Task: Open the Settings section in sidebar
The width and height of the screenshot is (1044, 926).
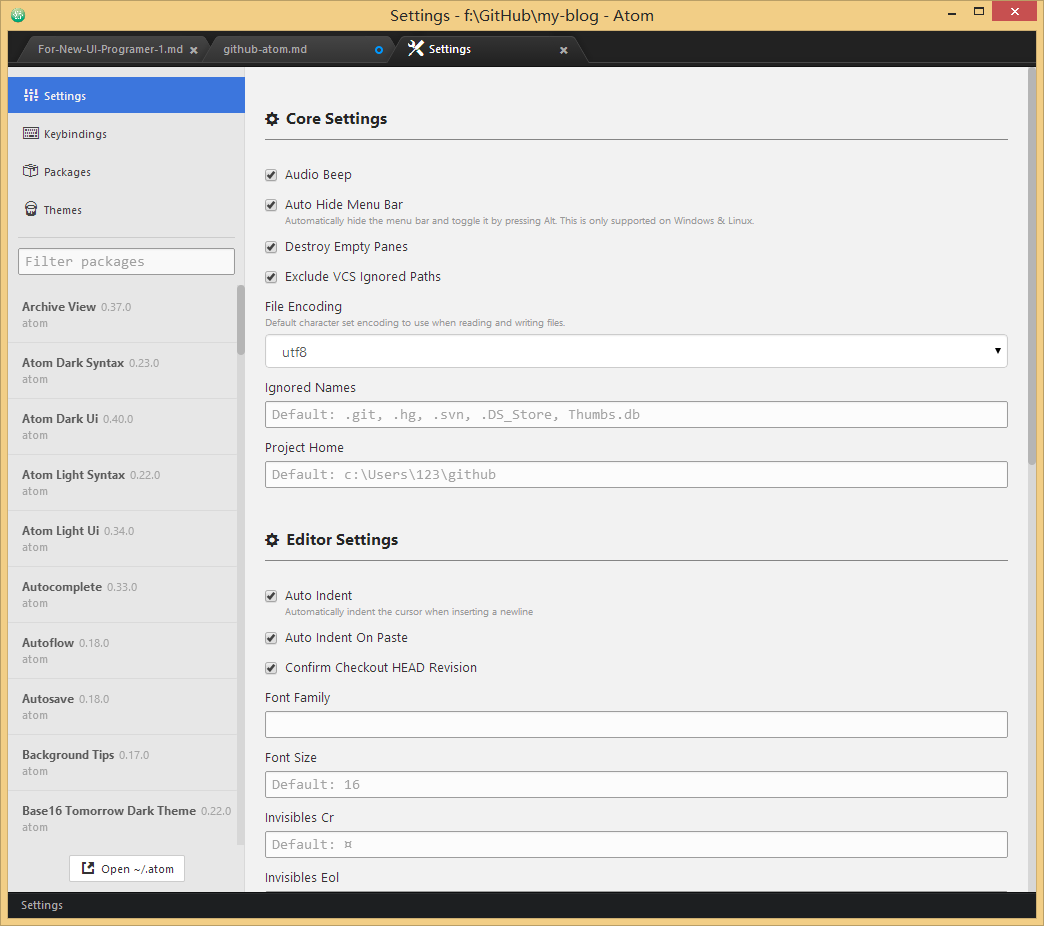Action: click(127, 95)
